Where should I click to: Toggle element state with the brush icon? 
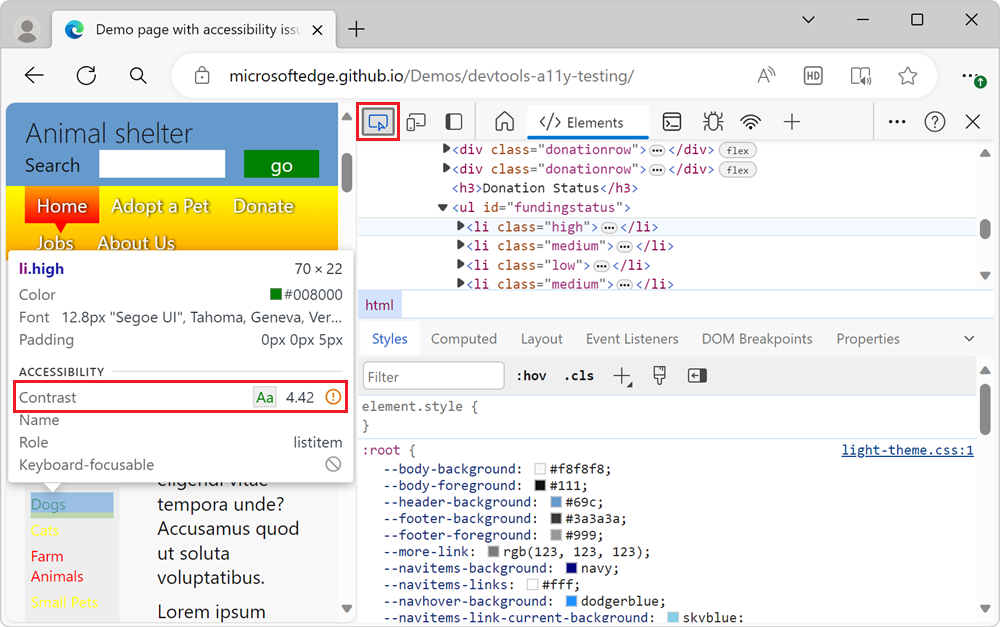point(659,375)
